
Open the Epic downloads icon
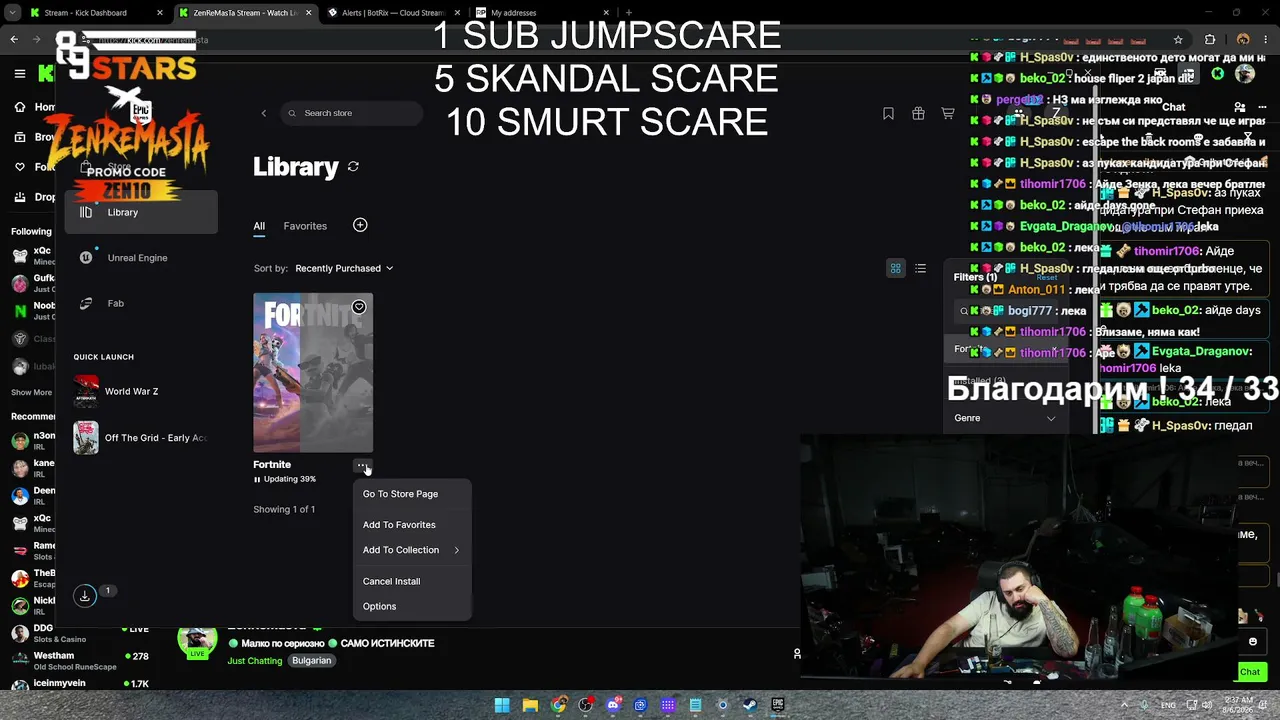coord(85,595)
